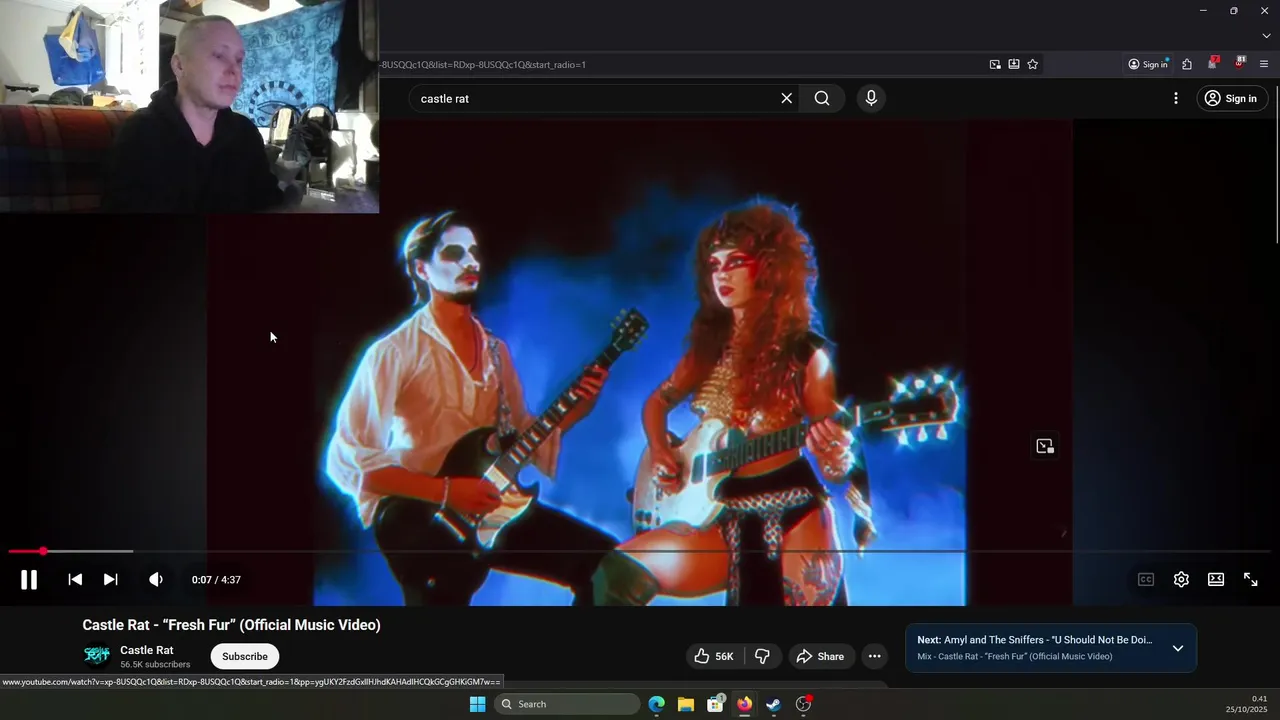1280x720 pixels.
Task: Click the taskbar Search box
Action: click(x=567, y=704)
